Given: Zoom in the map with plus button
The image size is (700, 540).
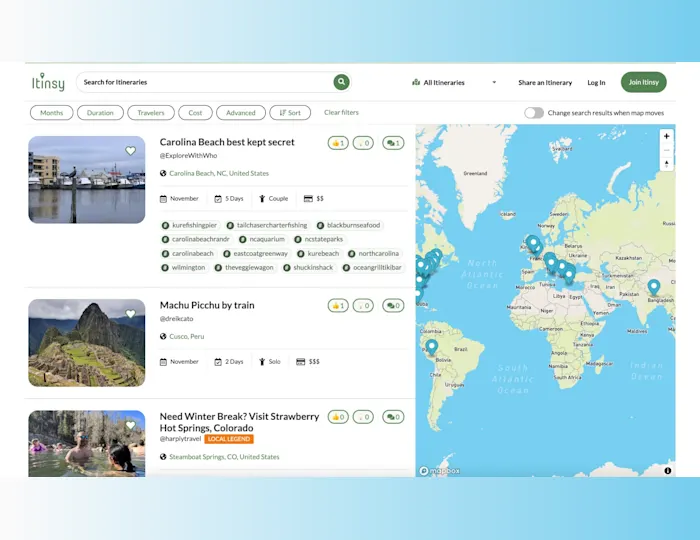Looking at the screenshot, I should (x=667, y=136).
